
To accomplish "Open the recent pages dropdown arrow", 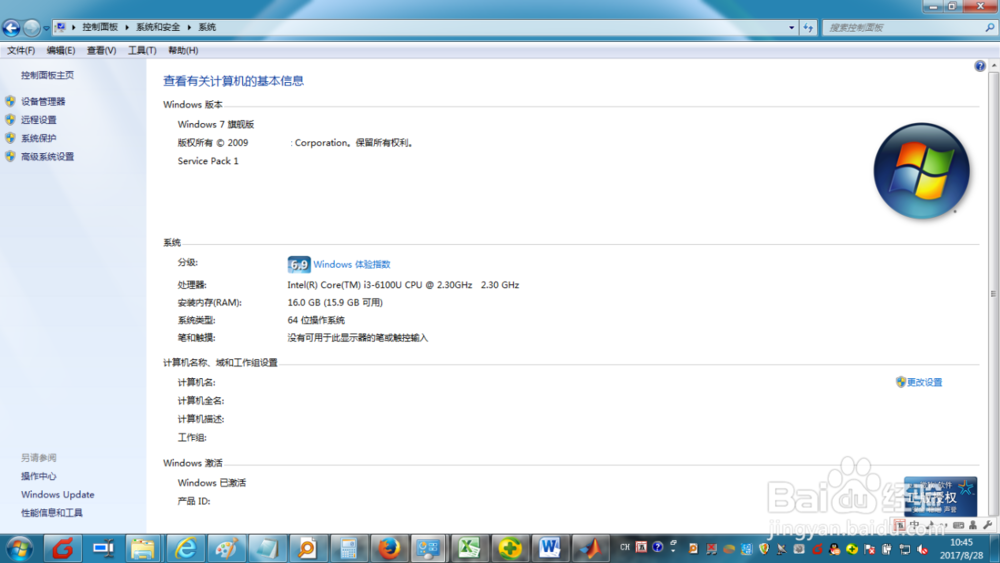I will pos(46,28).
